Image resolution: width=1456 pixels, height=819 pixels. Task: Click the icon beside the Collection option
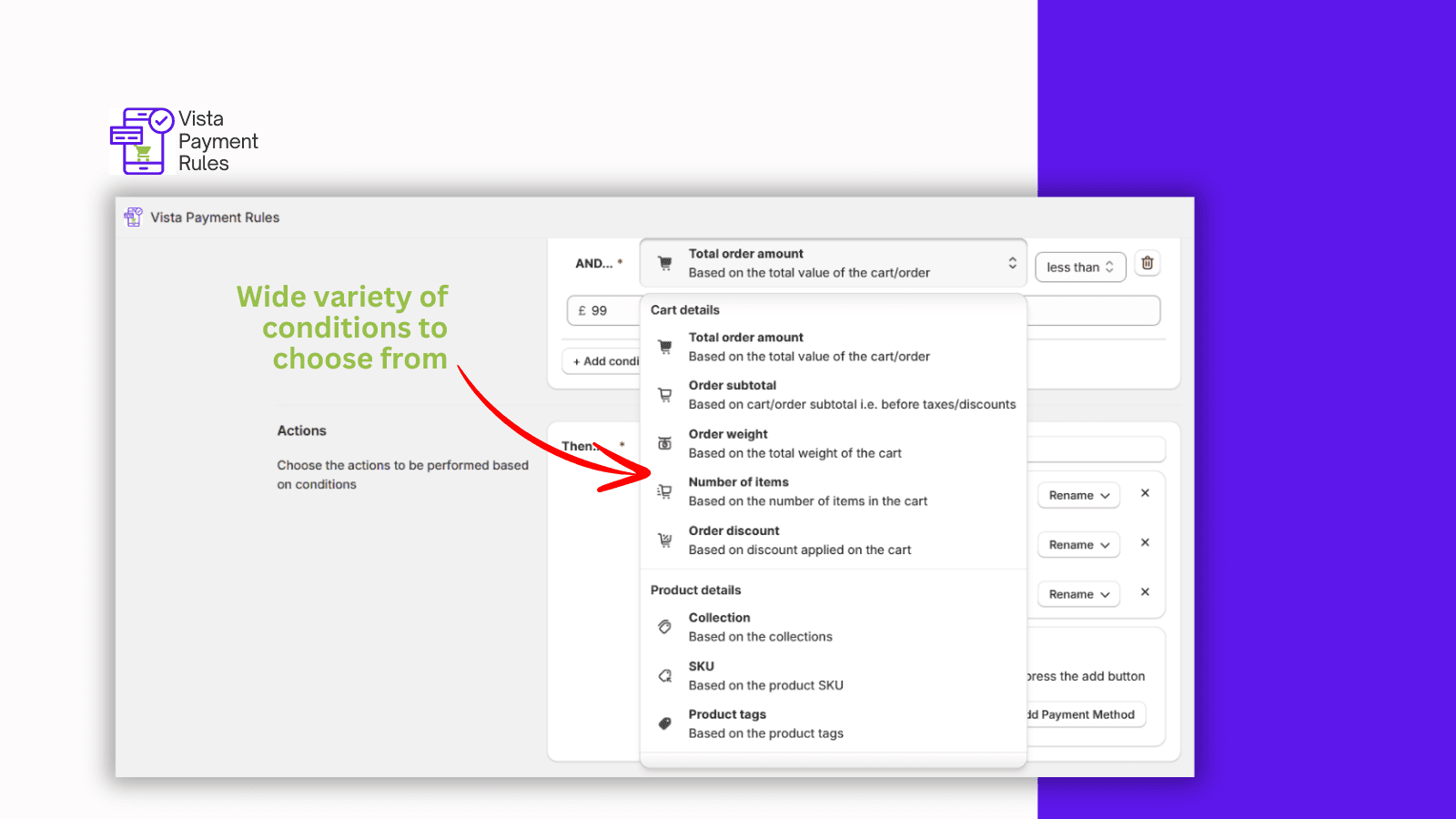click(665, 627)
